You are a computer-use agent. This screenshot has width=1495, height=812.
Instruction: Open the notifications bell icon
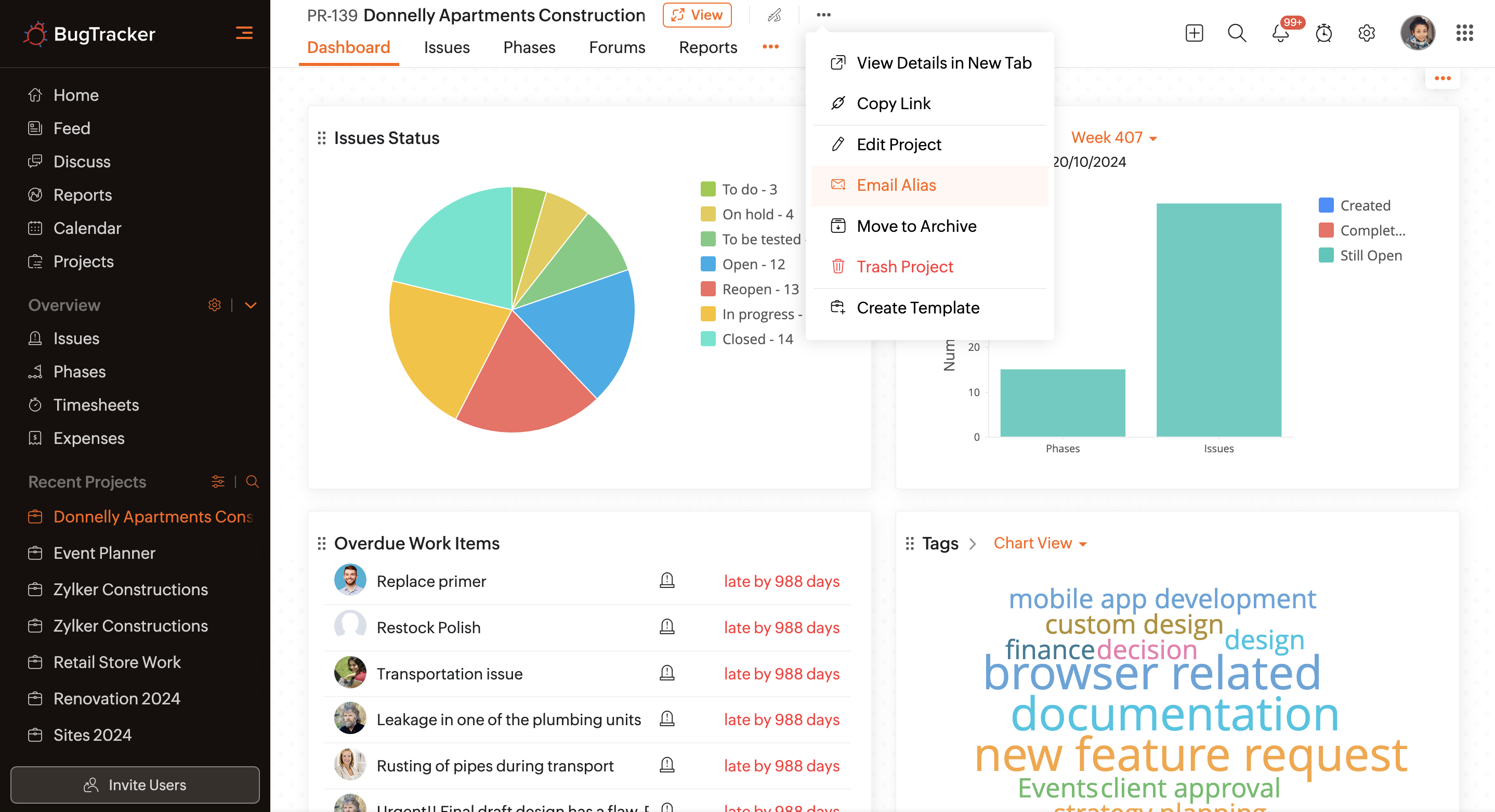click(1280, 33)
